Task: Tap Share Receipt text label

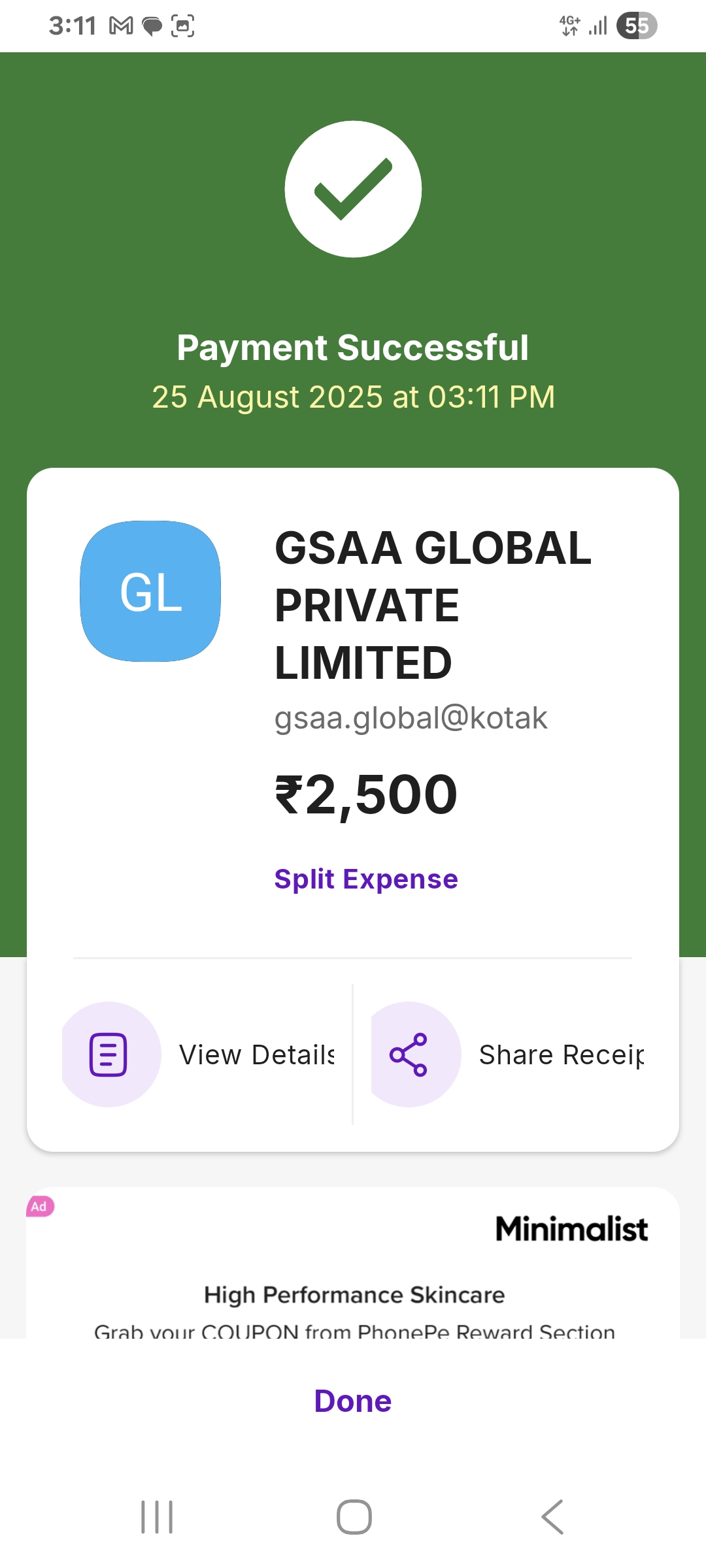Action: (561, 1054)
